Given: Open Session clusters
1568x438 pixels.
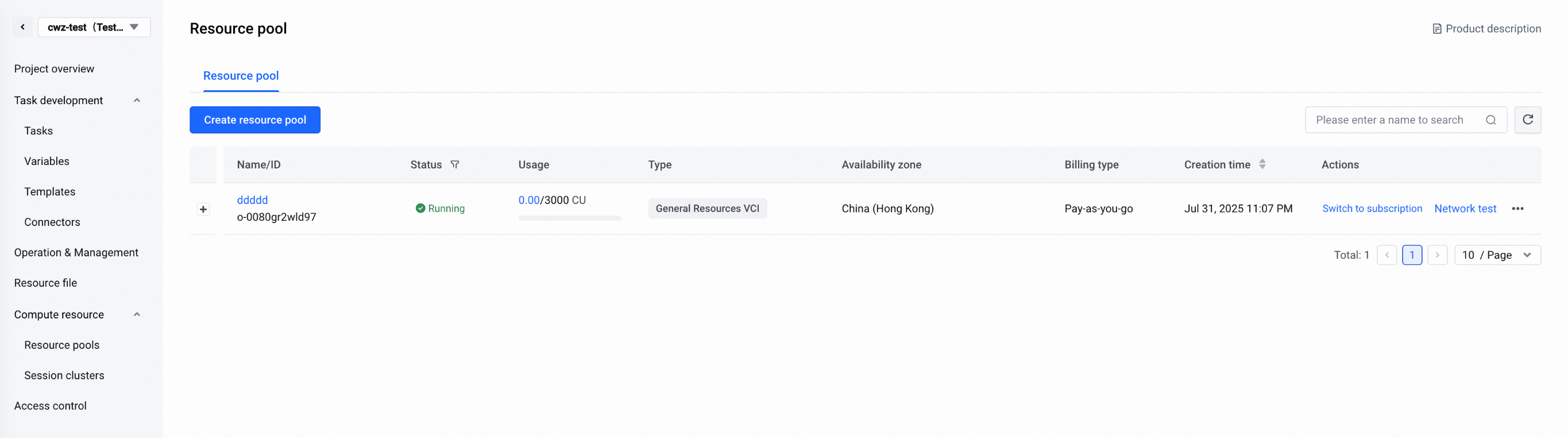Looking at the screenshot, I should (x=64, y=376).
